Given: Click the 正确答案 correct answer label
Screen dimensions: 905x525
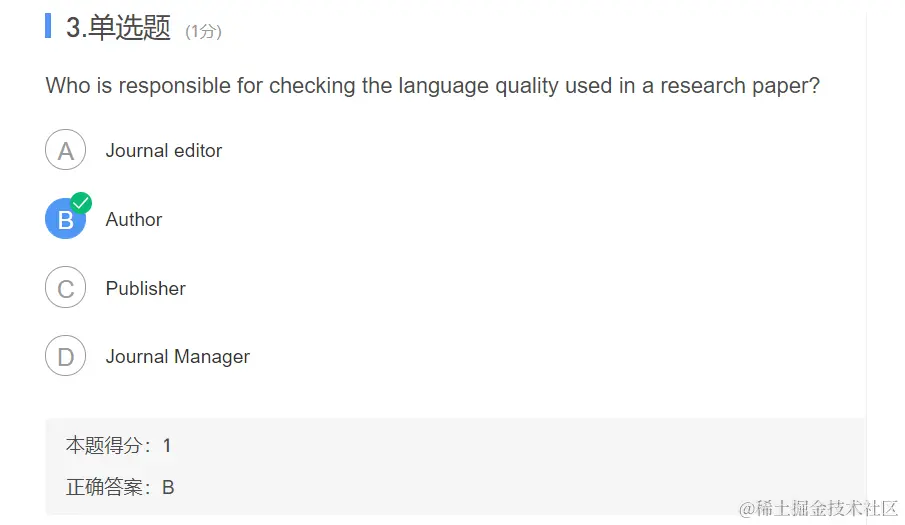Looking at the screenshot, I should coord(107,488).
